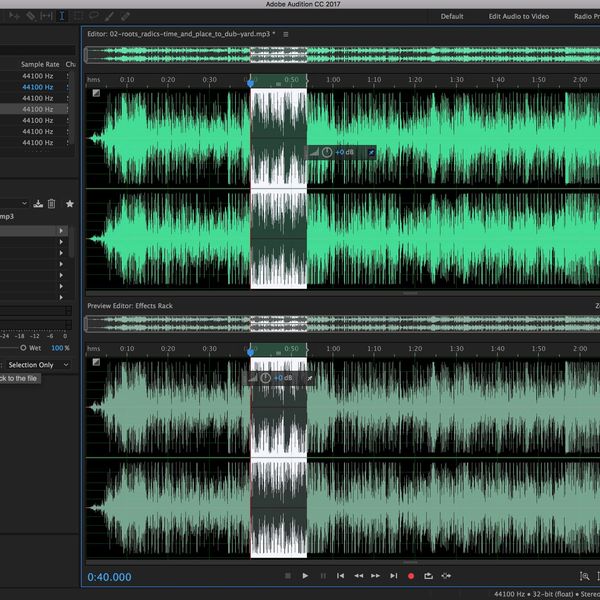Select the Lasso Selection tool

pyautogui.click(x=94, y=17)
